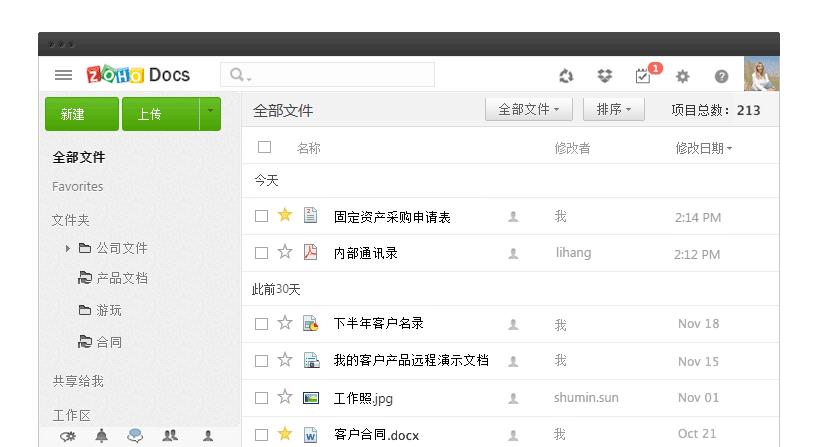Click the share person icon for 固定资产采购申请表

pyautogui.click(x=513, y=217)
